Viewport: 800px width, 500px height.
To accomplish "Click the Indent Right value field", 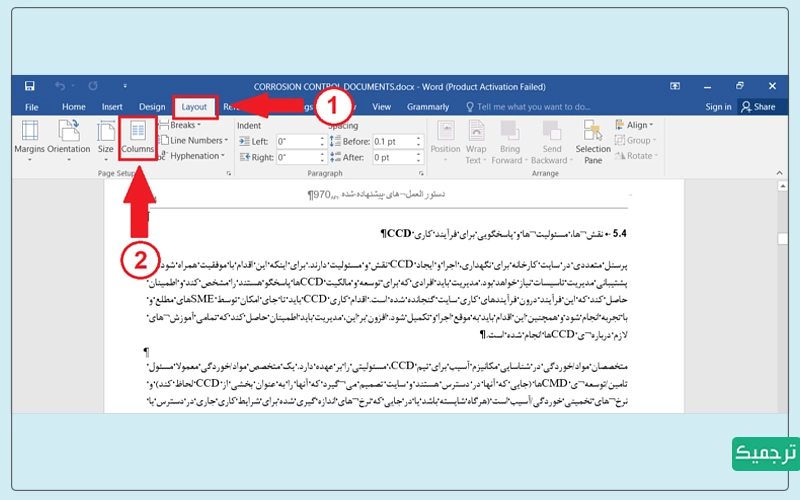I will point(297,157).
